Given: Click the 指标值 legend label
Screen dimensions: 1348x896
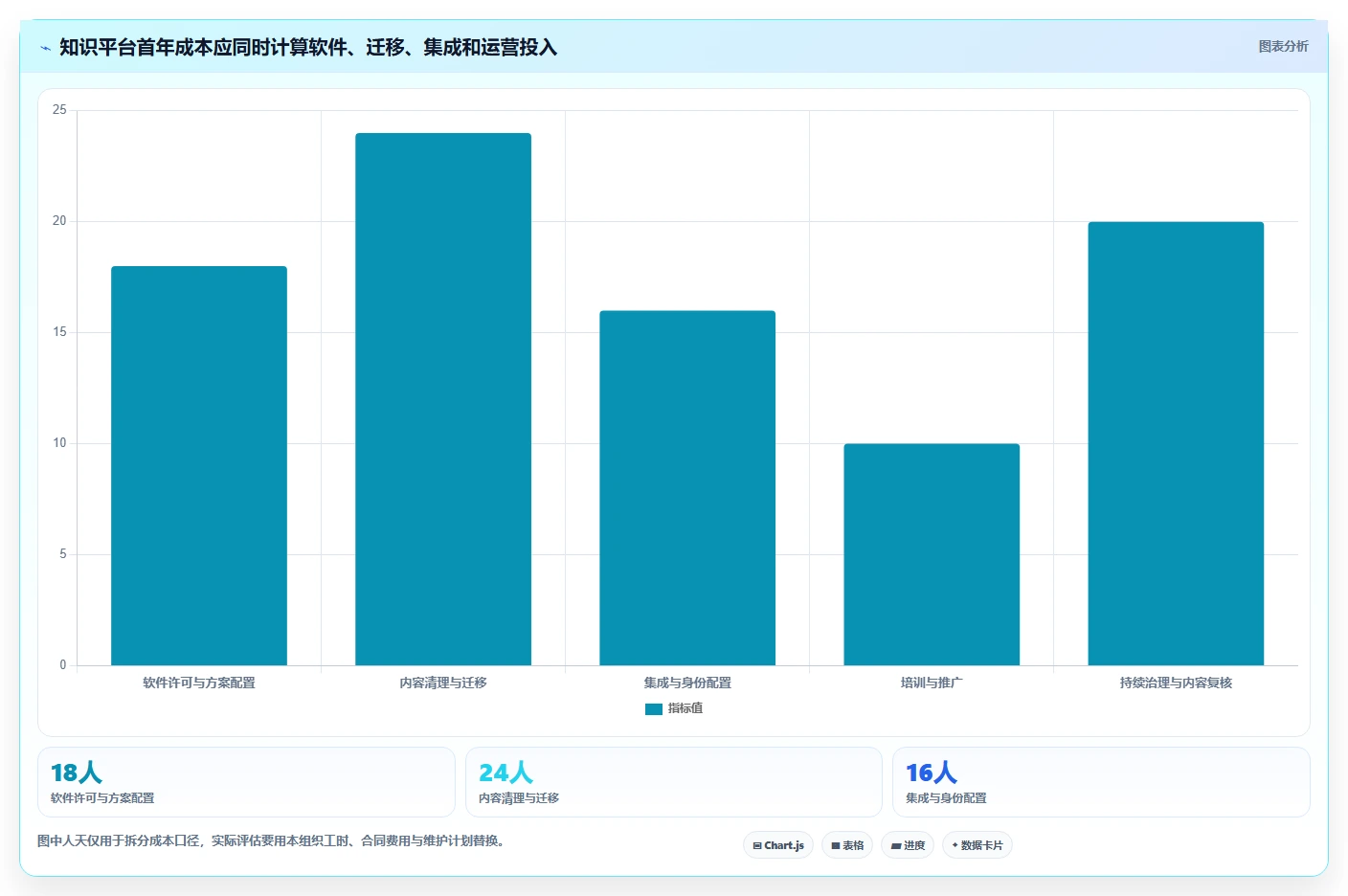Looking at the screenshot, I should (x=685, y=708).
